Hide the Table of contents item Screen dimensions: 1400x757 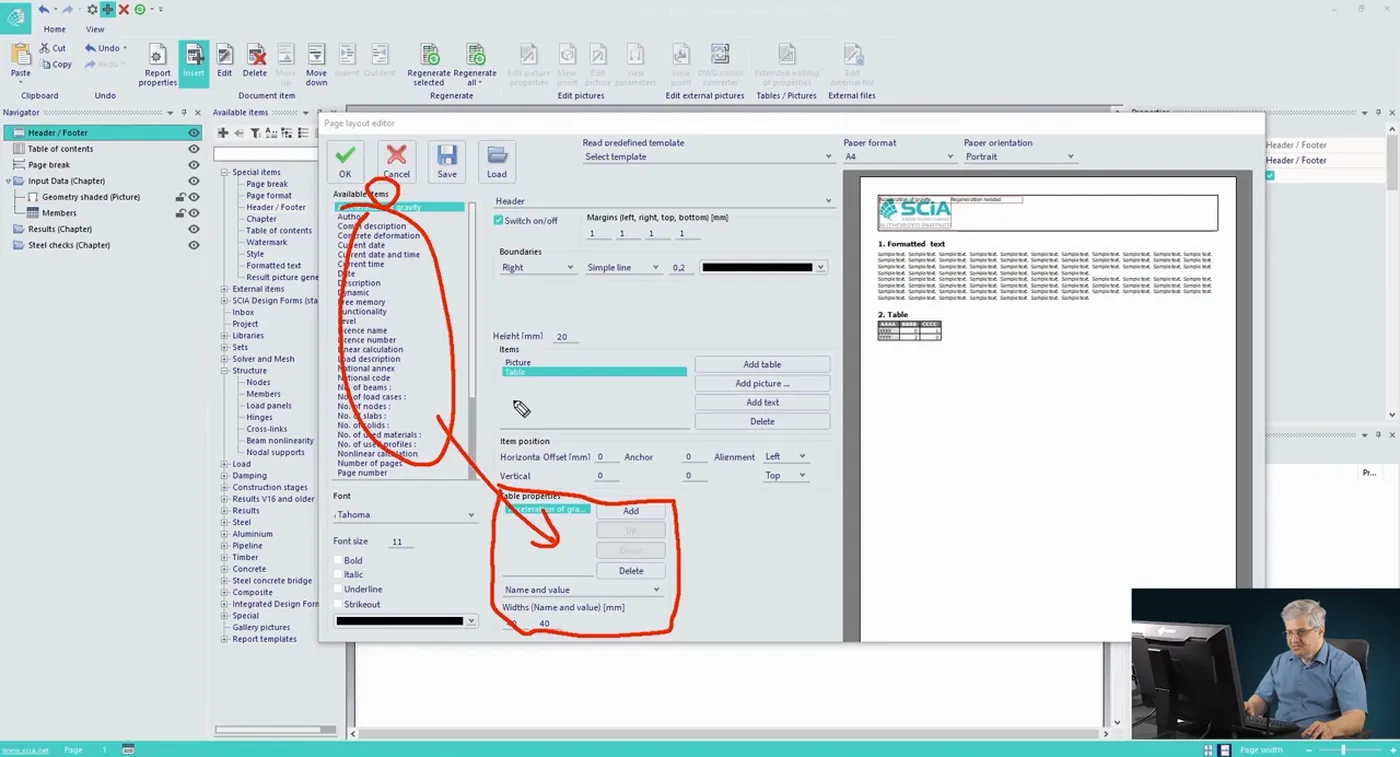(x=194, y=149)
